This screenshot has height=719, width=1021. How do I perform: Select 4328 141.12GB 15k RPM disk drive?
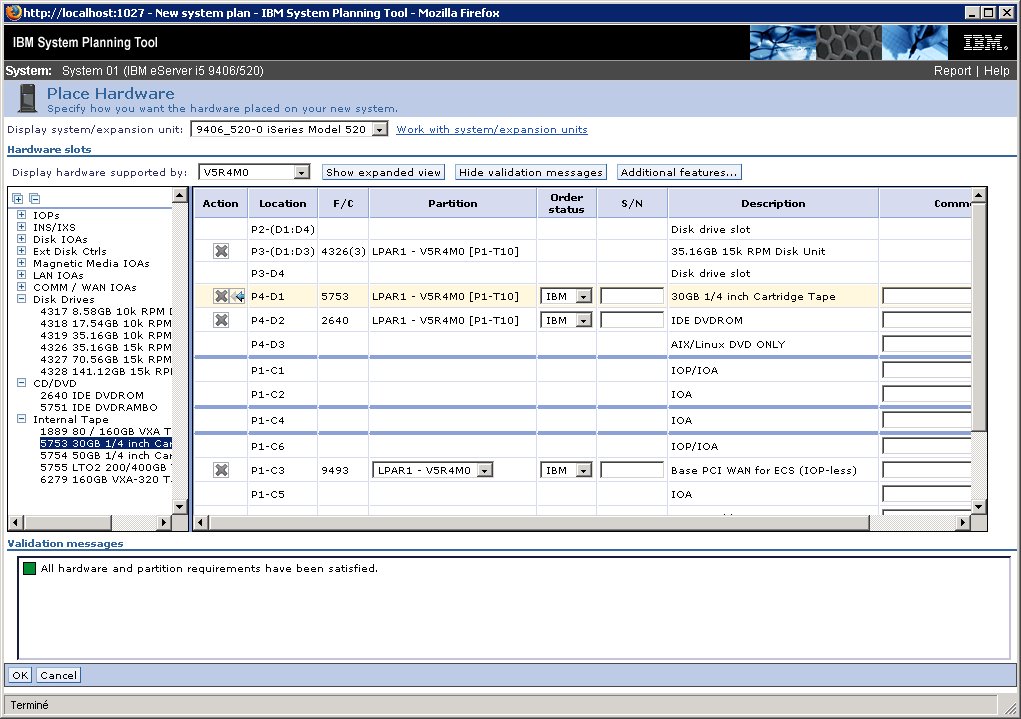[x=106, y=371]
